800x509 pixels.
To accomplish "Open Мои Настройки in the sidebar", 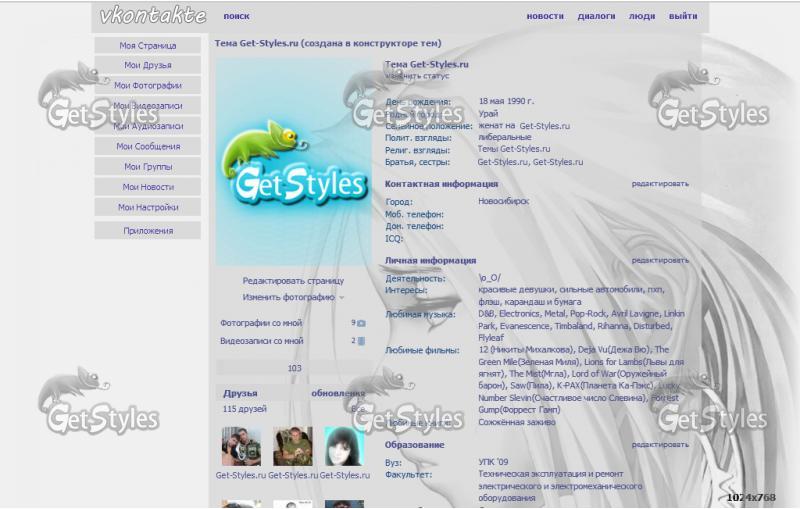I will point(147,208).
